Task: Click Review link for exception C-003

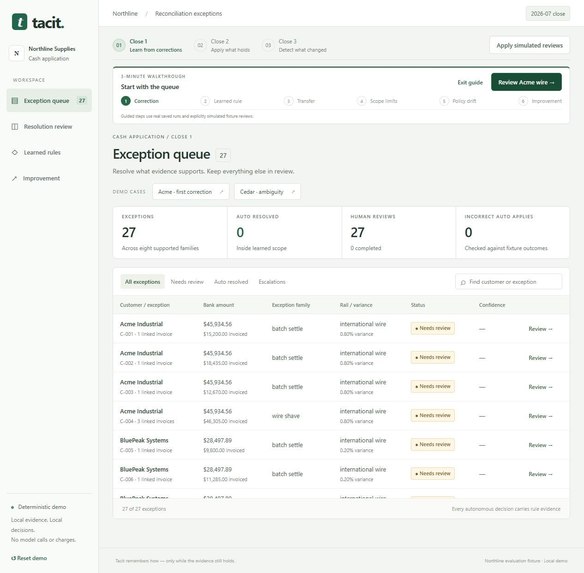Action: [x=540, y=387]
